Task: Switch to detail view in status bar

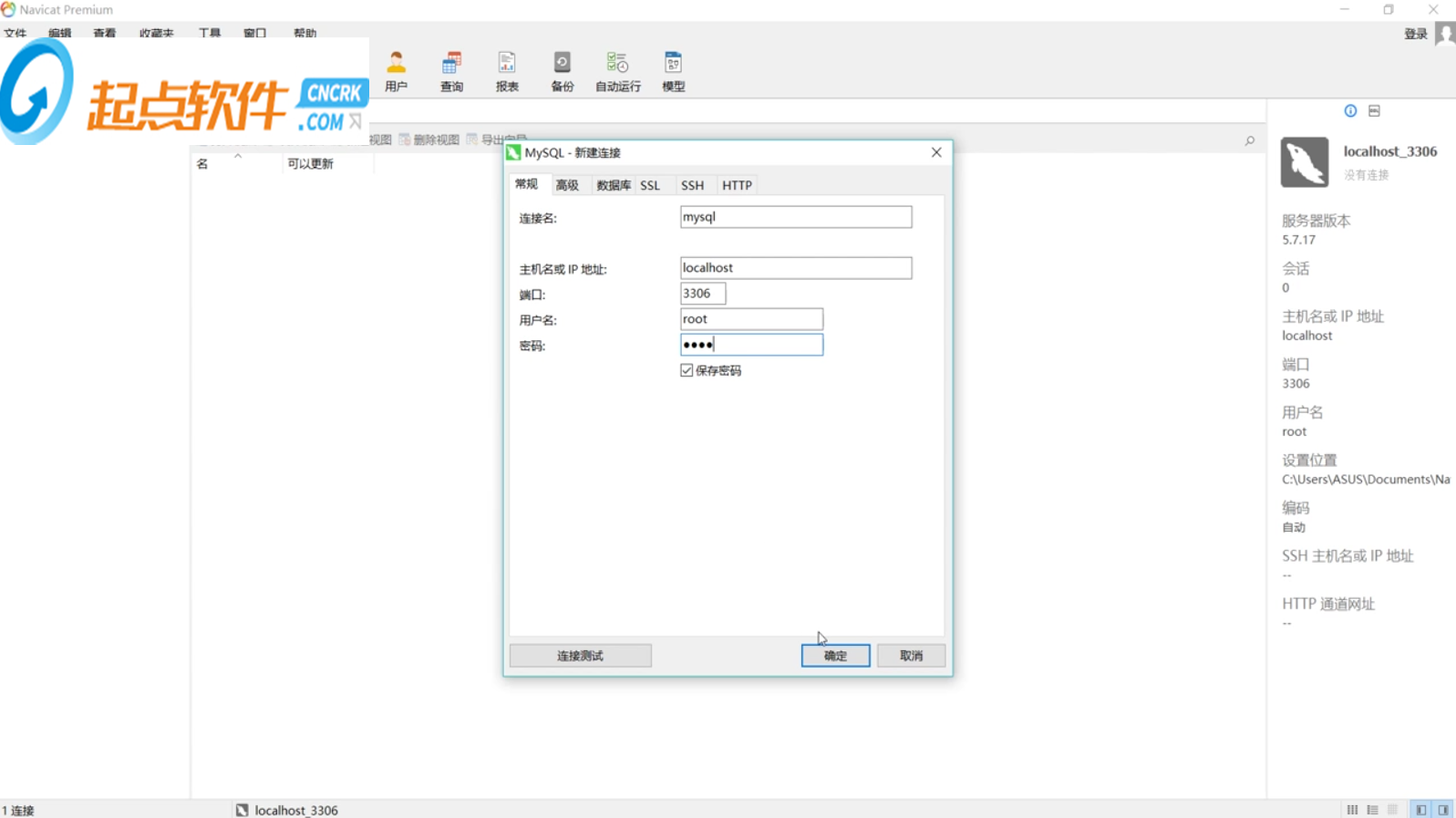Action: 1372,810
